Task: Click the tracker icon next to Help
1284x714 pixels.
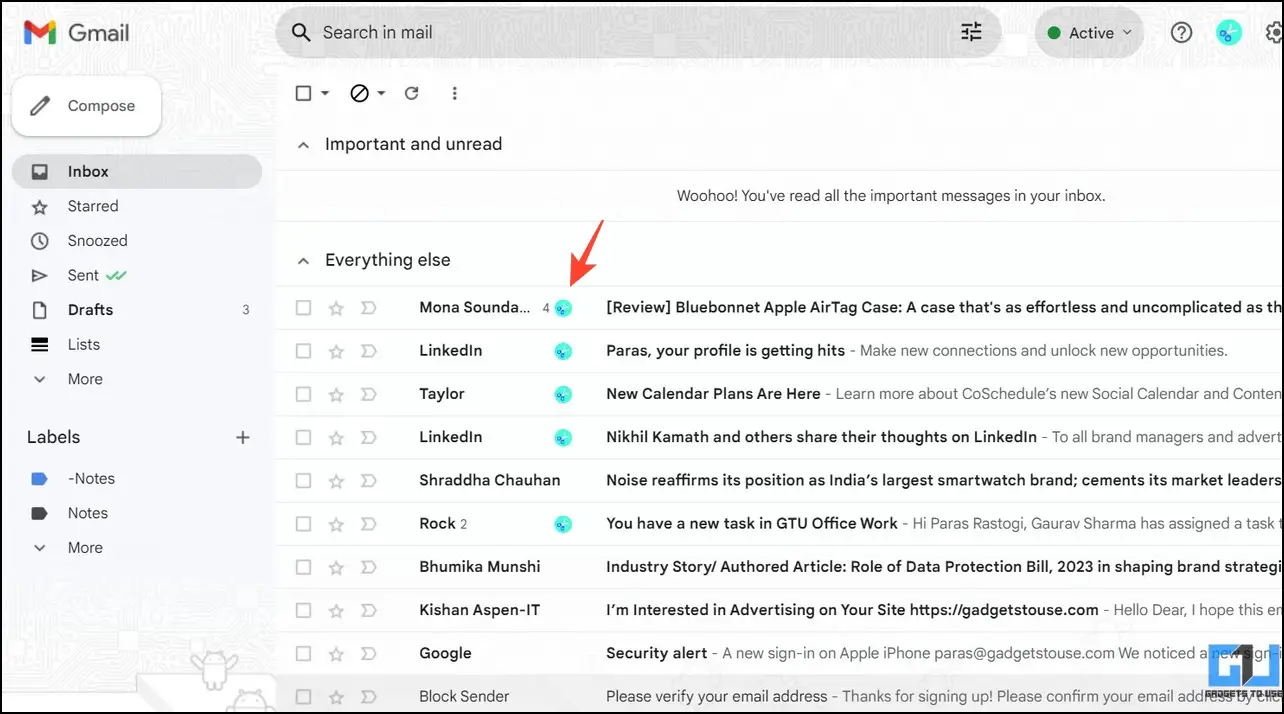Action: pos(1228,32)
